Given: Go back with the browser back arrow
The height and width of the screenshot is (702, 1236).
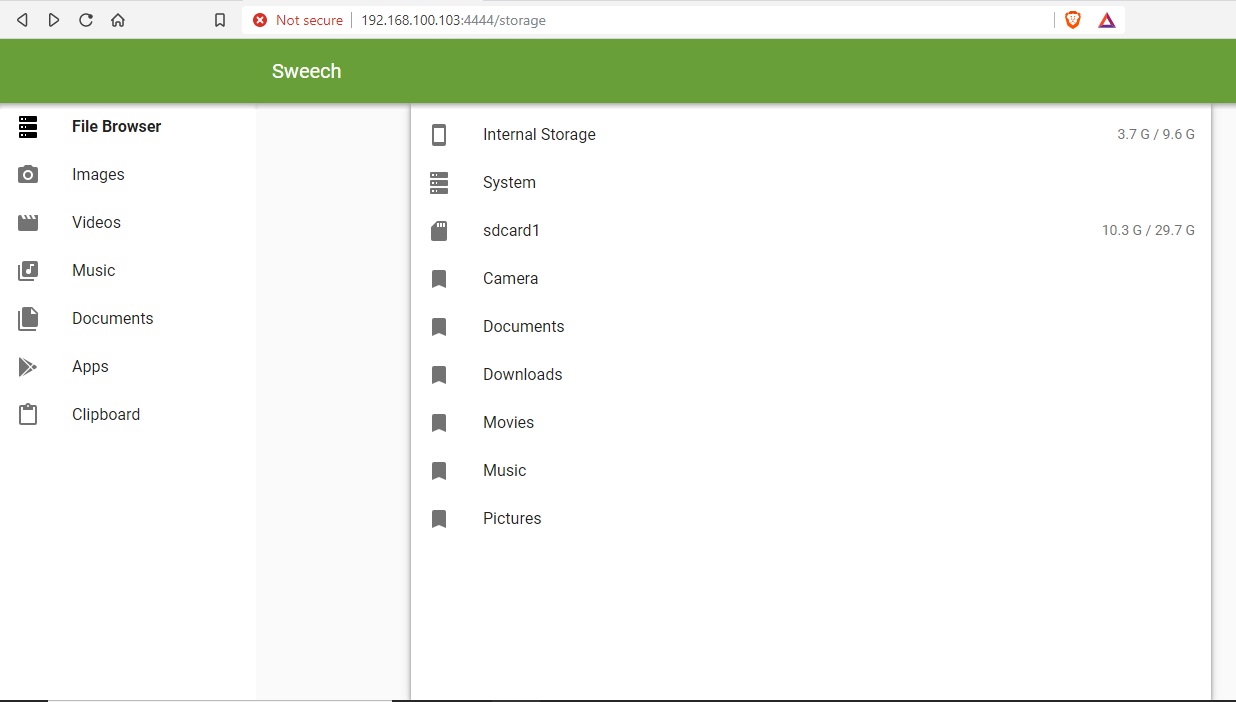Looking at the screenshot, I should (x=22, y=20).
